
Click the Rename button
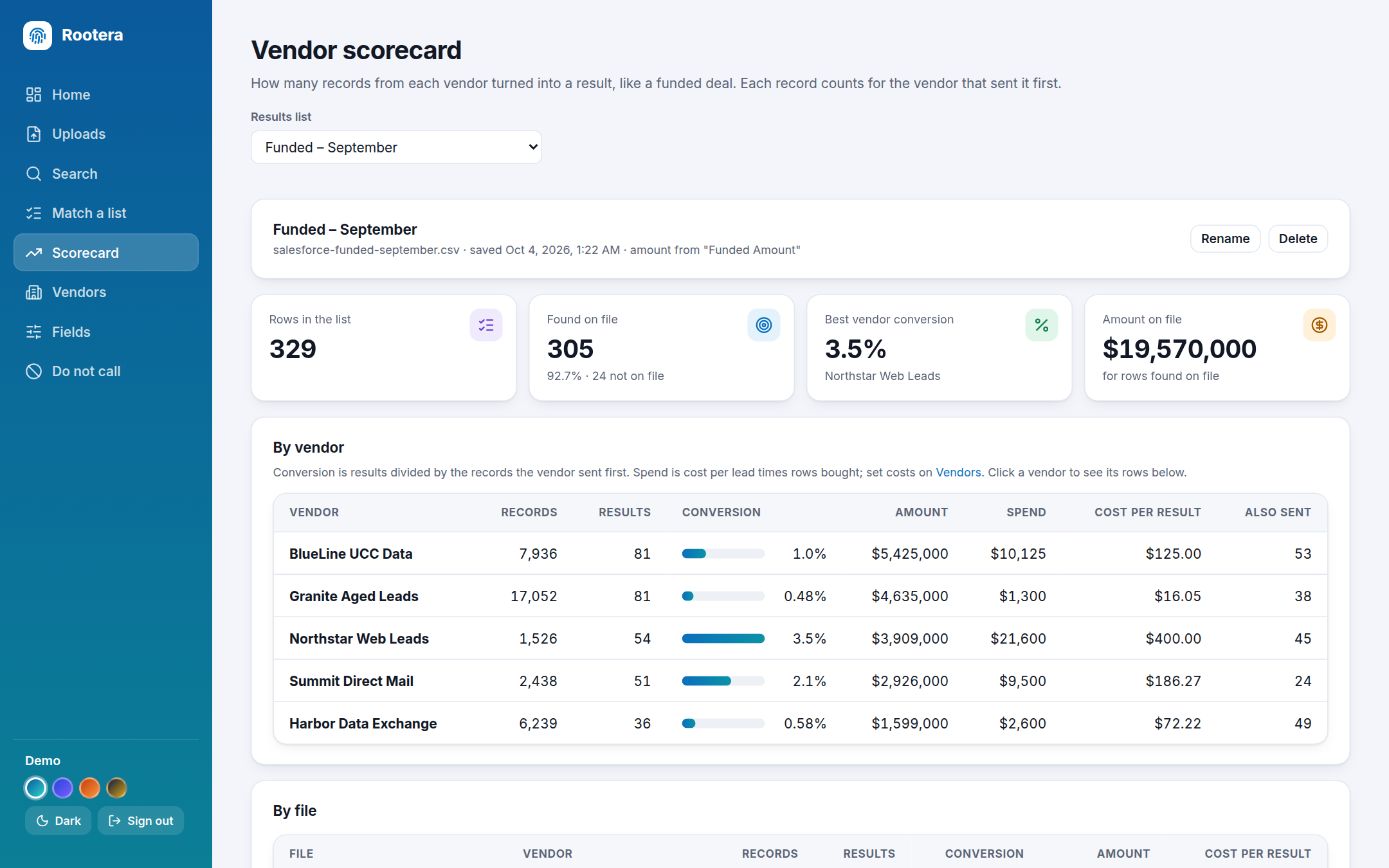coord(1225,239)
